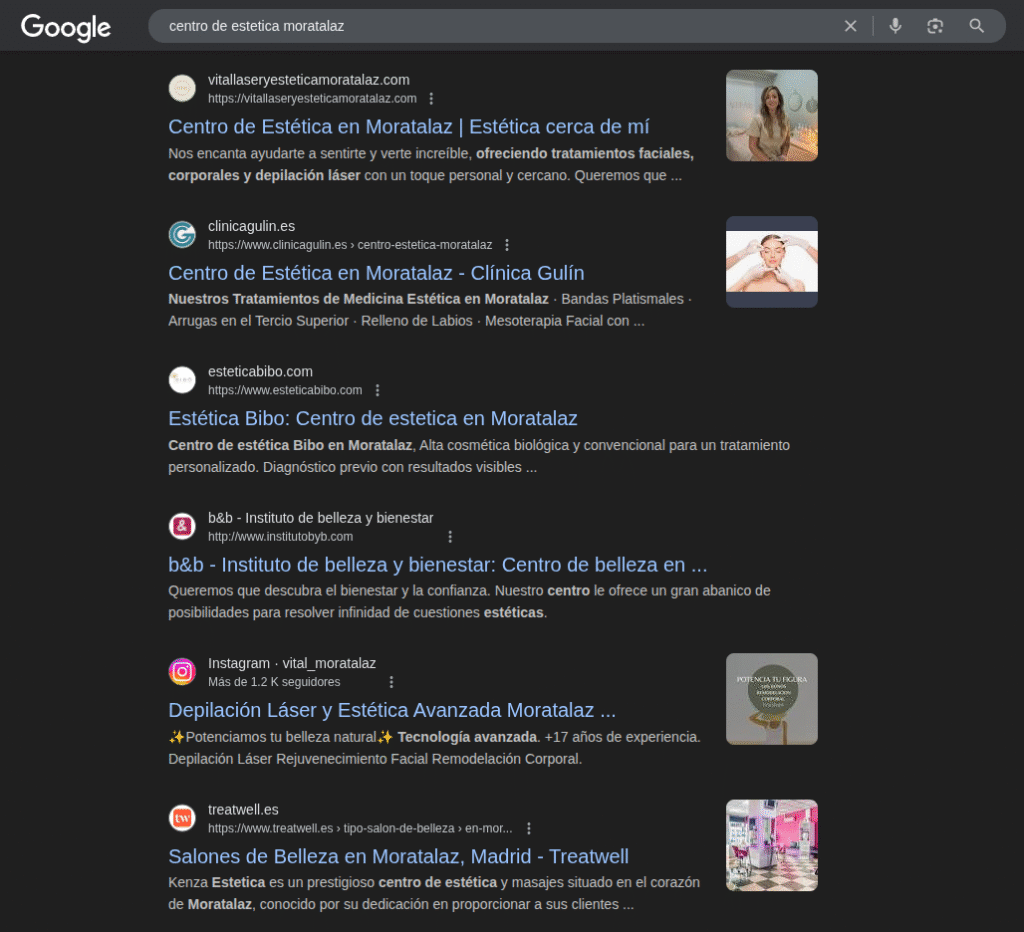Open Treatwell pink salon thumbnail

point(772,845)
